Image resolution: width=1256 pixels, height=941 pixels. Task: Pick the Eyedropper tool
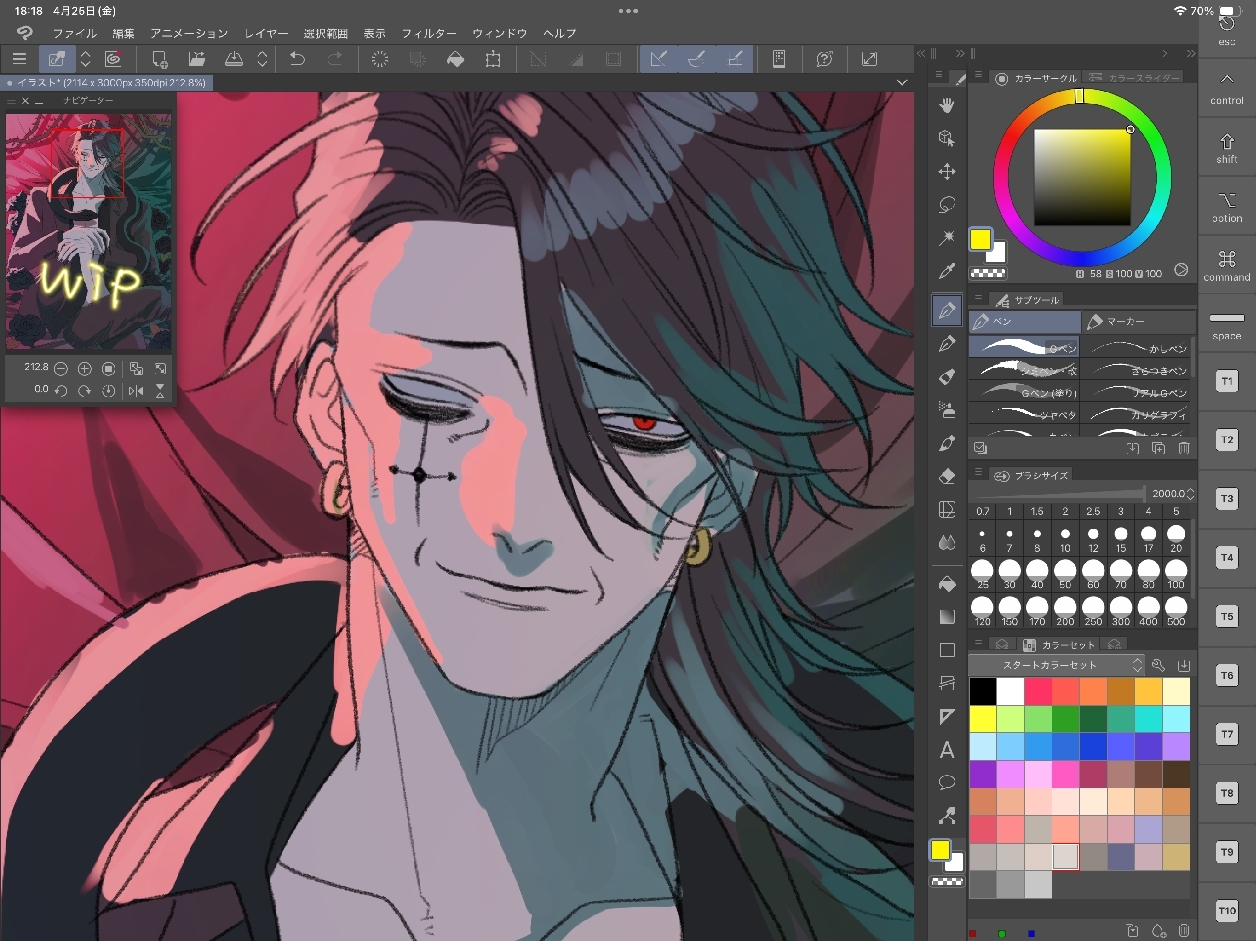tap(947, 271)
